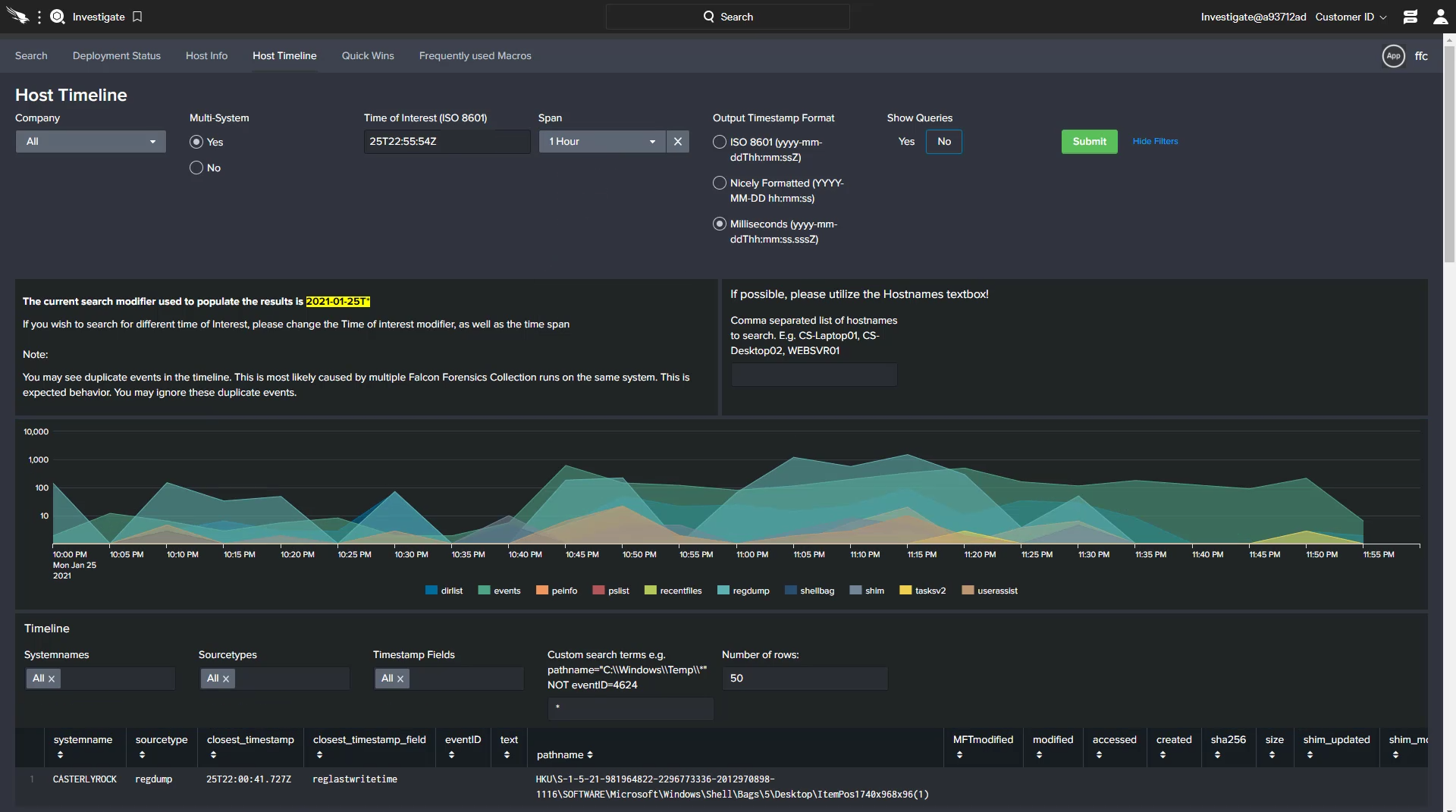Select Multi-System No radio button
Screen dimensions: 1456x812
coord(196,168)
